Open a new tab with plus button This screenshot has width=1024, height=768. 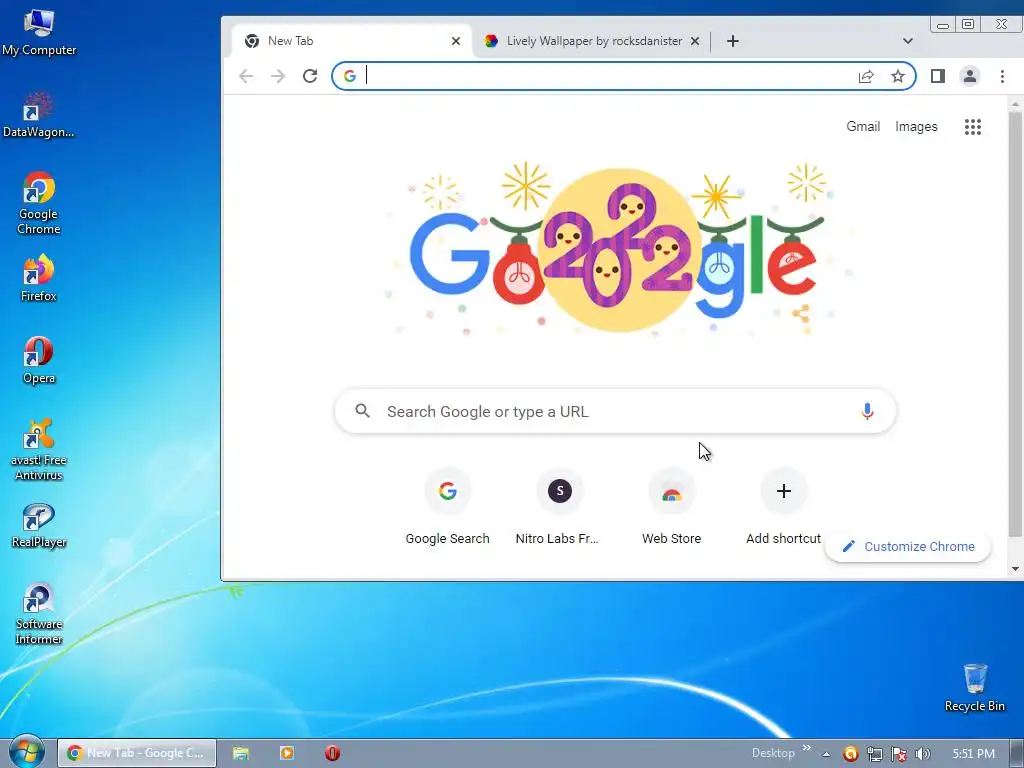pyautogui.click(x=733, y=41)
